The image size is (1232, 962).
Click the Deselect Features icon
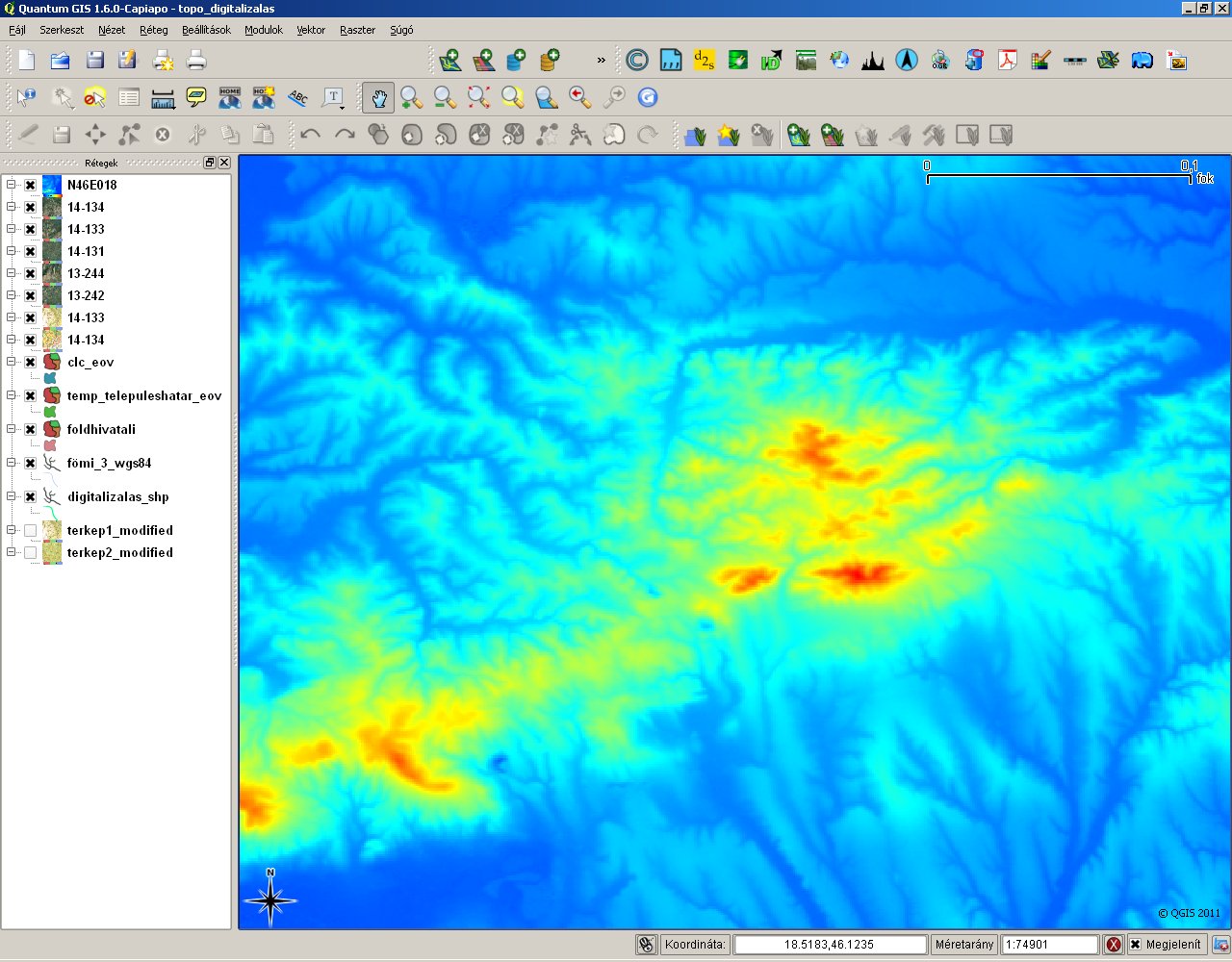(94, 97)
